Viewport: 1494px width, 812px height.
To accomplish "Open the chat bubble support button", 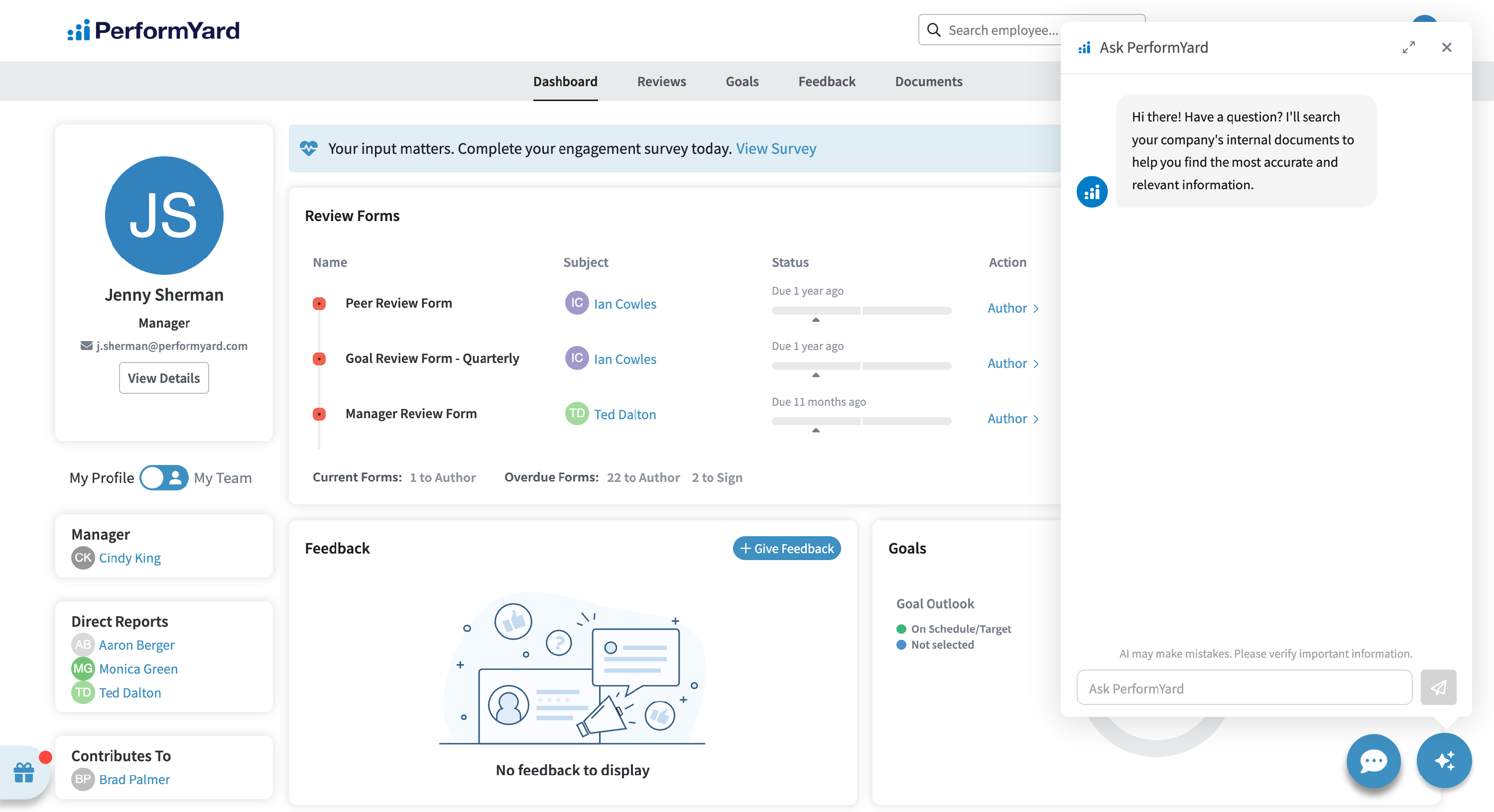I will click(1373, 760).
